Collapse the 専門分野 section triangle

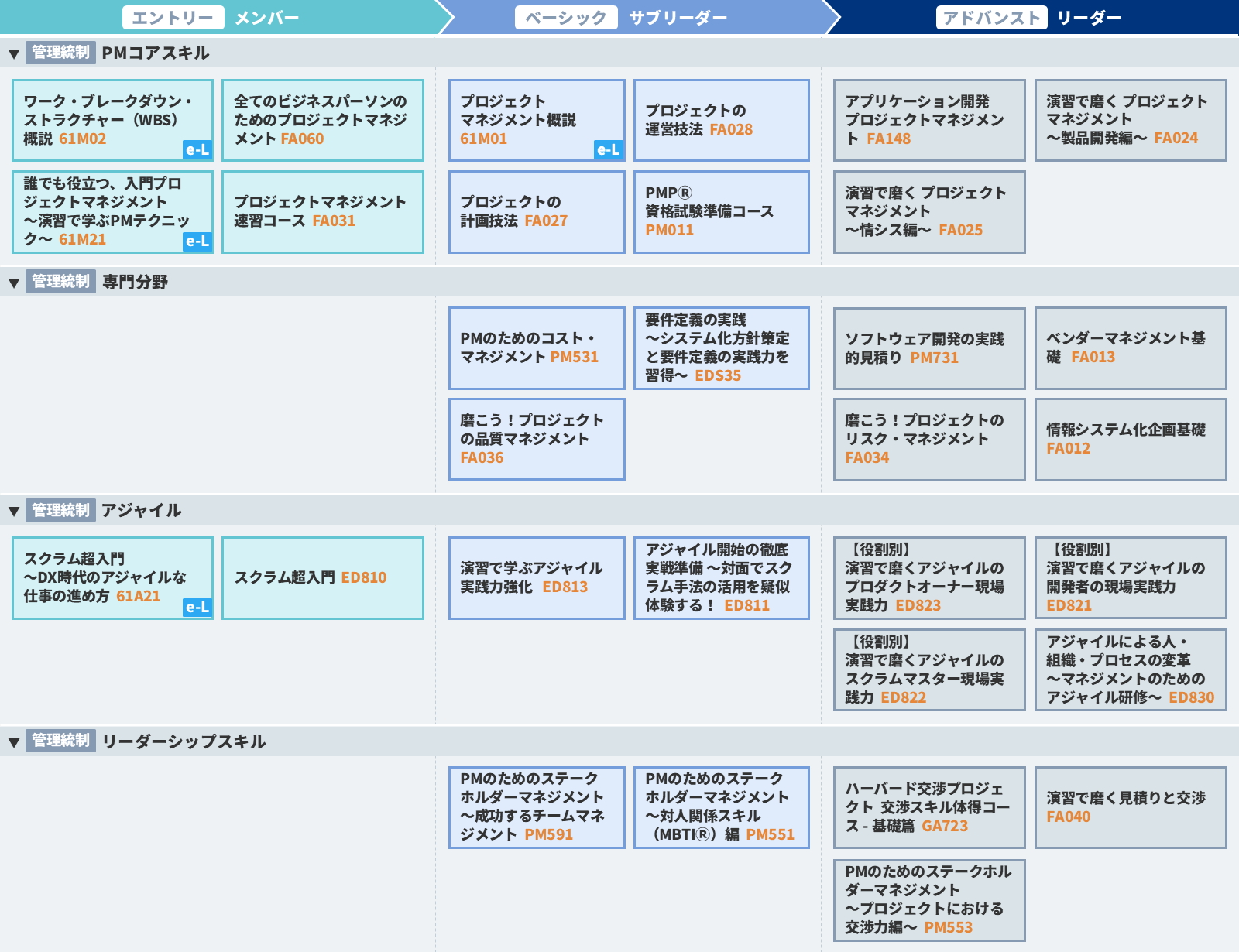click(13, 283)
